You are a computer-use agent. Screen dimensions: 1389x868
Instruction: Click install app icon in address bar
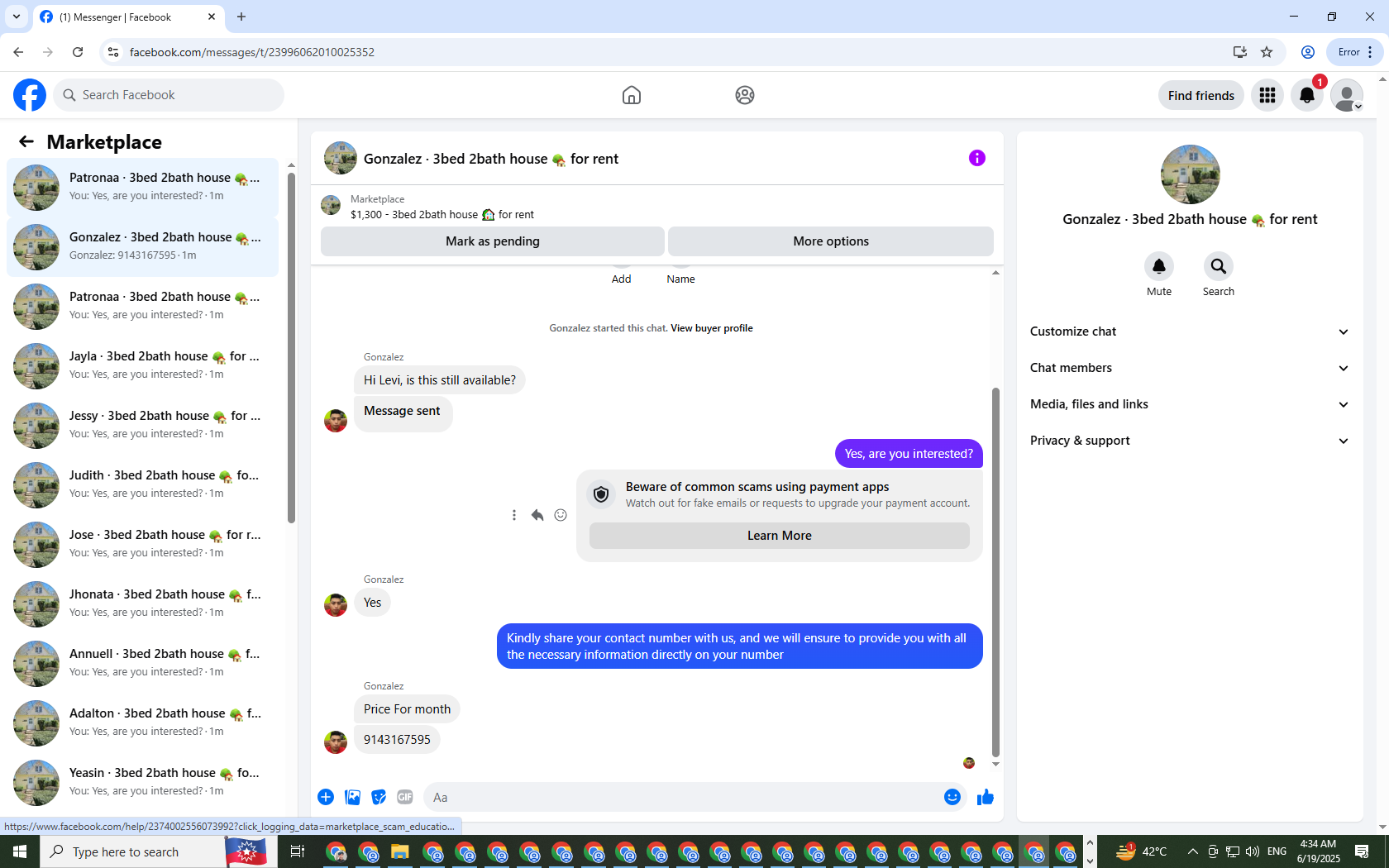(x=1239, y=52)
